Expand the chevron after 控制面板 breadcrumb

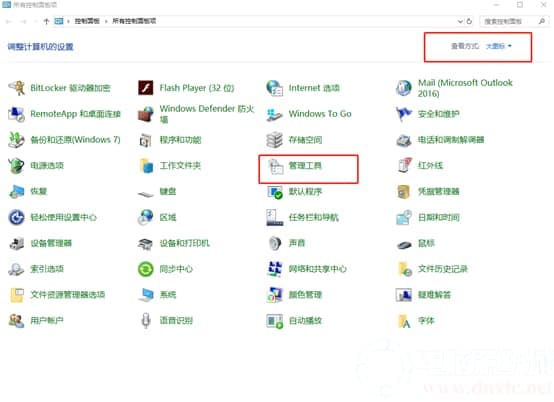click(x=106, y=21)
